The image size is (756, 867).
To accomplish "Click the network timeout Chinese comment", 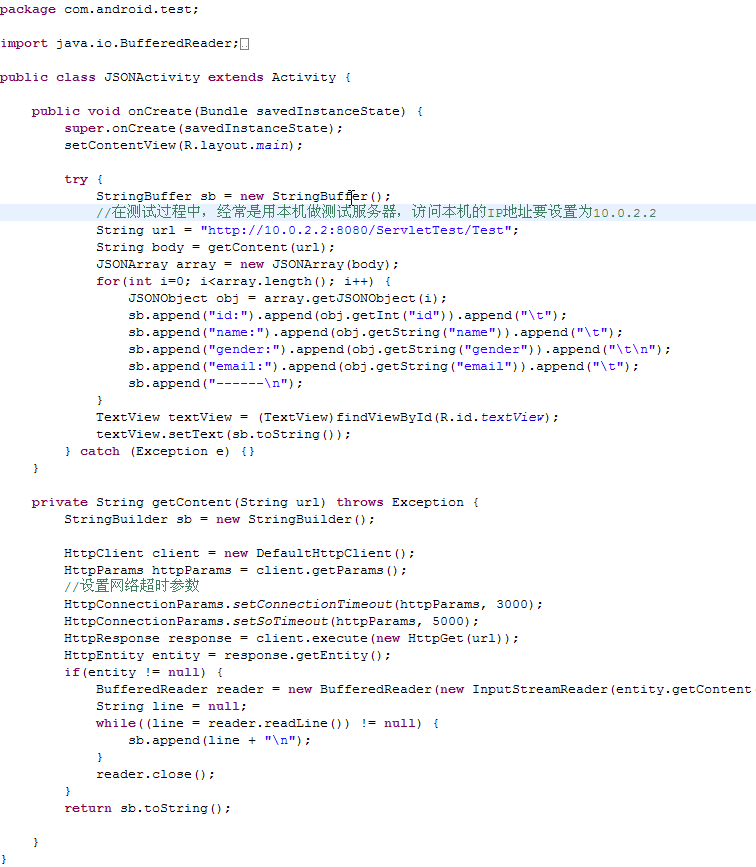I will (132, 586).
